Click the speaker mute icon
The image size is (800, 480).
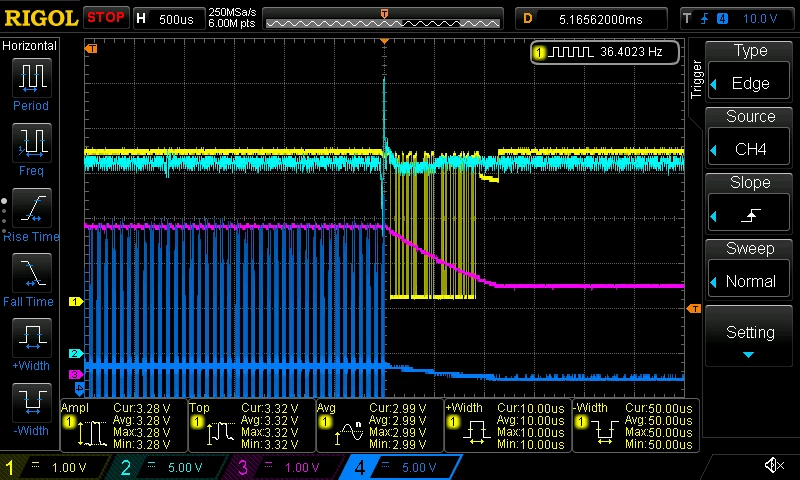point(774,465)
